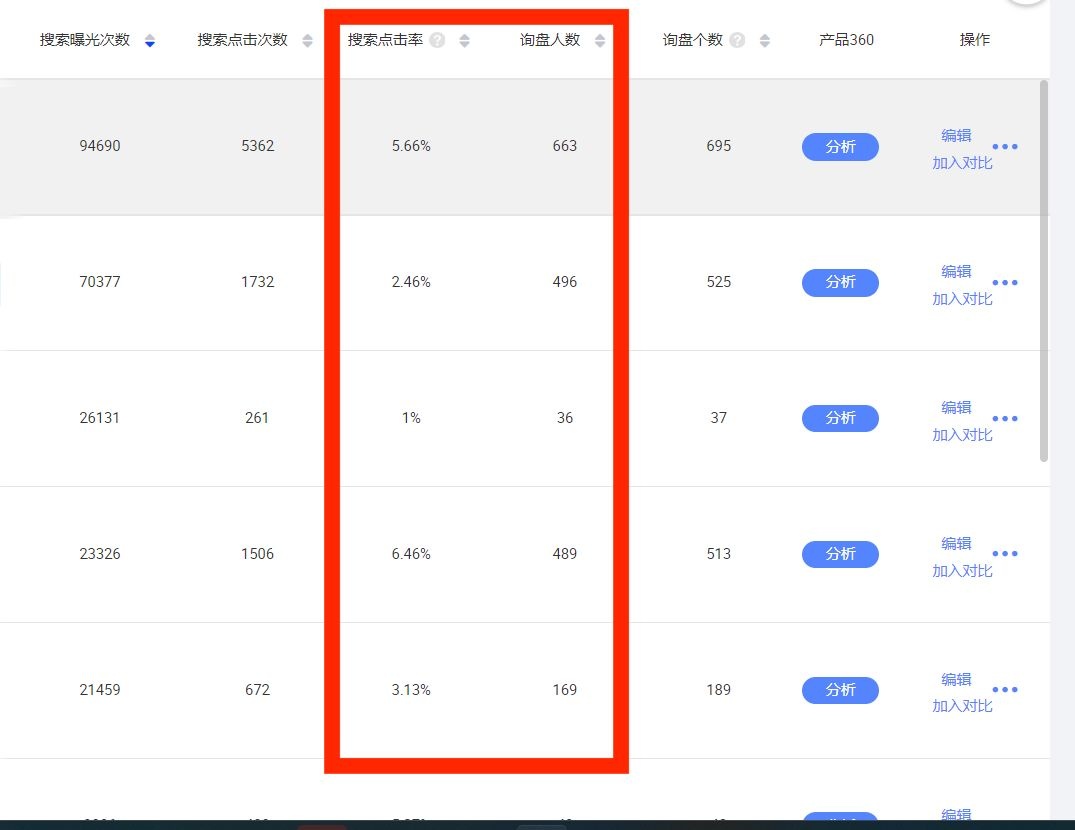Viewport: 1075px width, 830px height.
Task: Select click rate 2.46%
Action: pyautogui.click(x=411, y=282)
